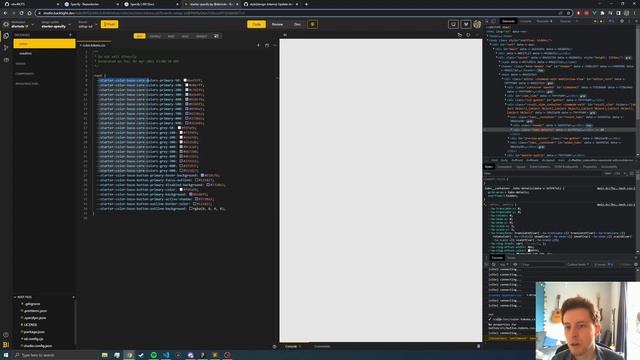Screen dimensions: 640x360
Task: Select the first yellow editor view tab
Action: (x=139, y=36)
